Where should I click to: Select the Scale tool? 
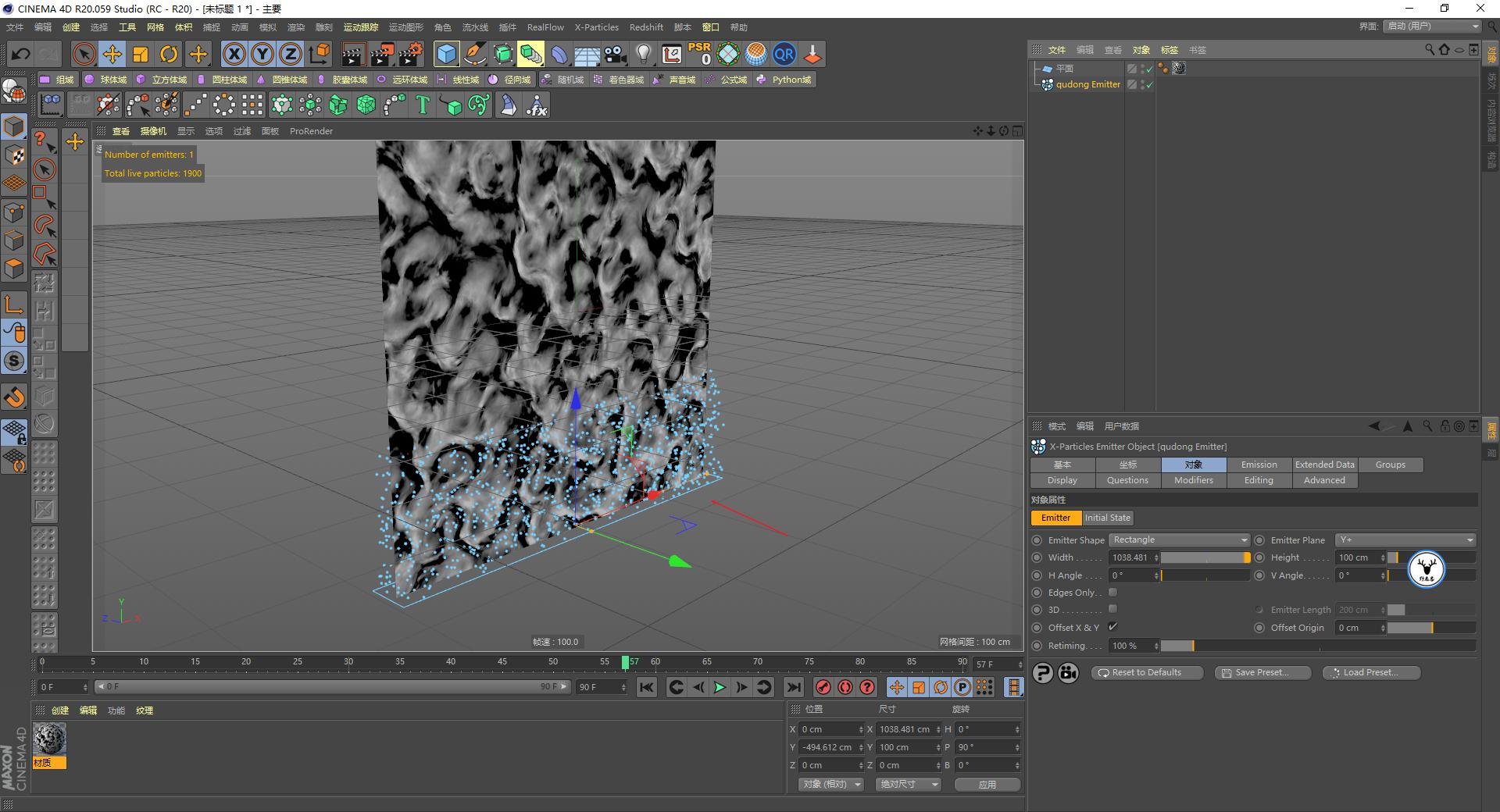click(141, 54)
